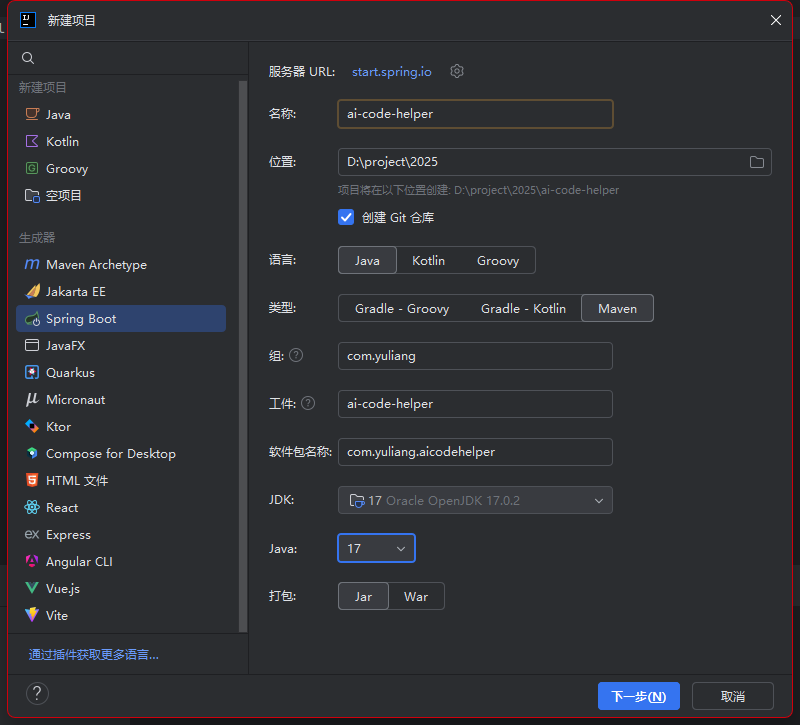Click the Vite icon
800x725 pixels.
pyautogui.click(x=32, y=615)
